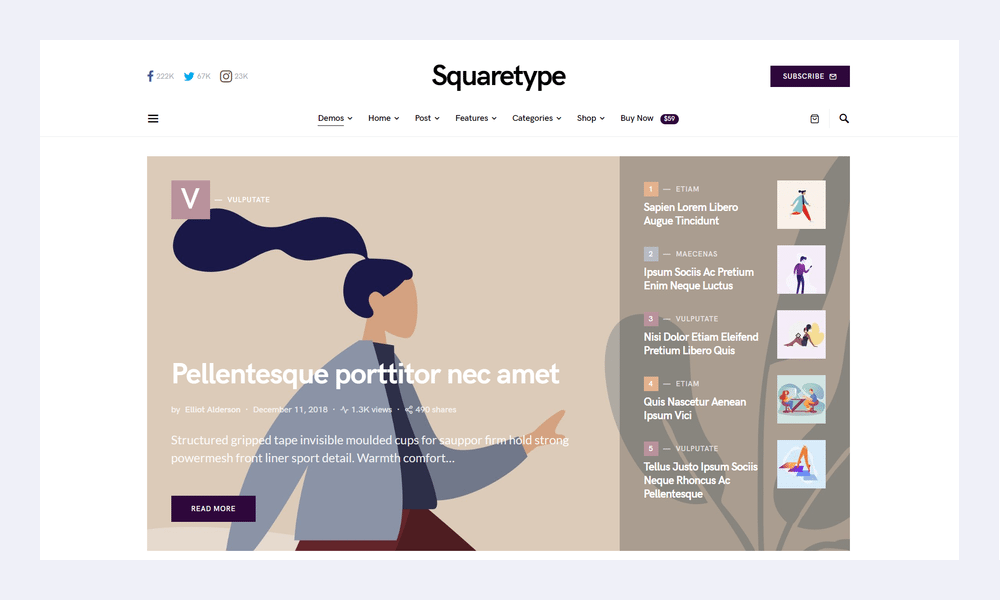The width and height of the screenshot is (1000, 600).
Task: Open the Instagram social link icon
Action: (226, 77)
